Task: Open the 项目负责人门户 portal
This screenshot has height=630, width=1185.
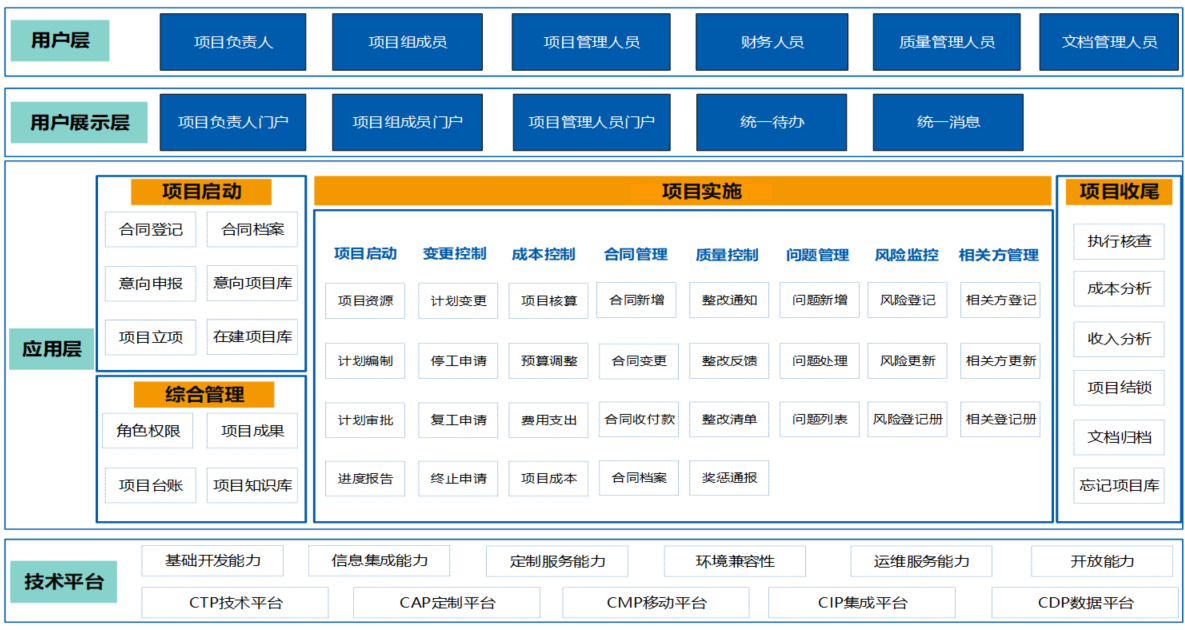Action: pos(233,122)
